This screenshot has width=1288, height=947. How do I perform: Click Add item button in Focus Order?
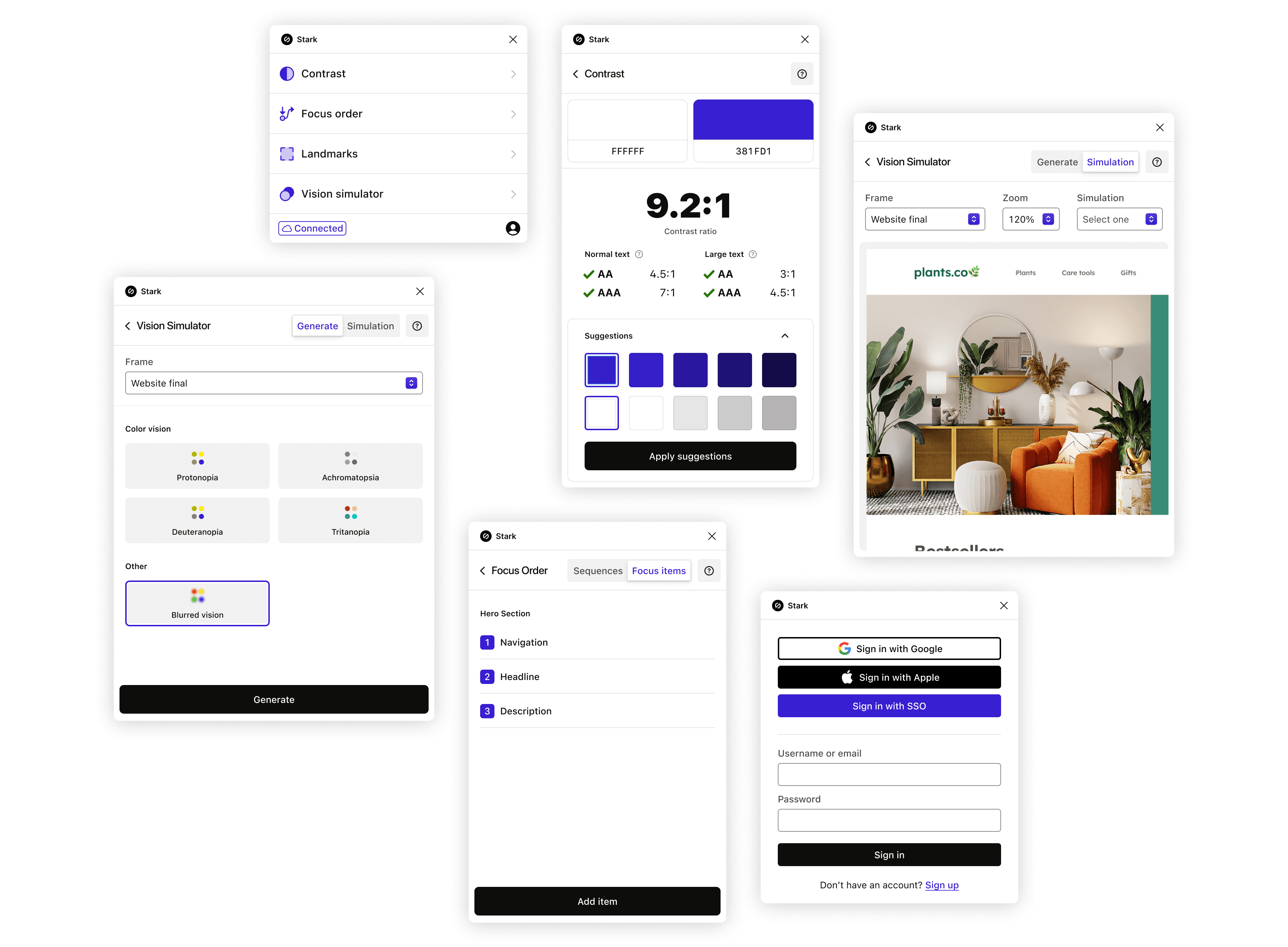pos(597,900)
